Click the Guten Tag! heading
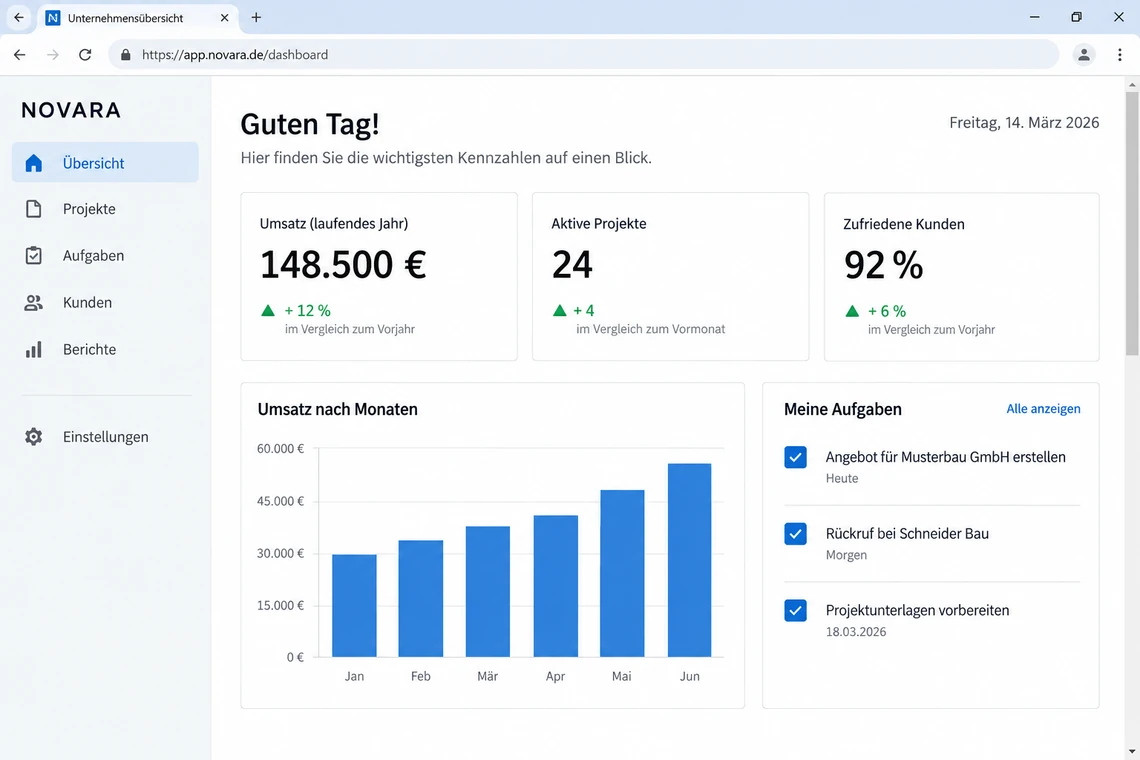This screenshot has height=760, width=1140. 310,124
